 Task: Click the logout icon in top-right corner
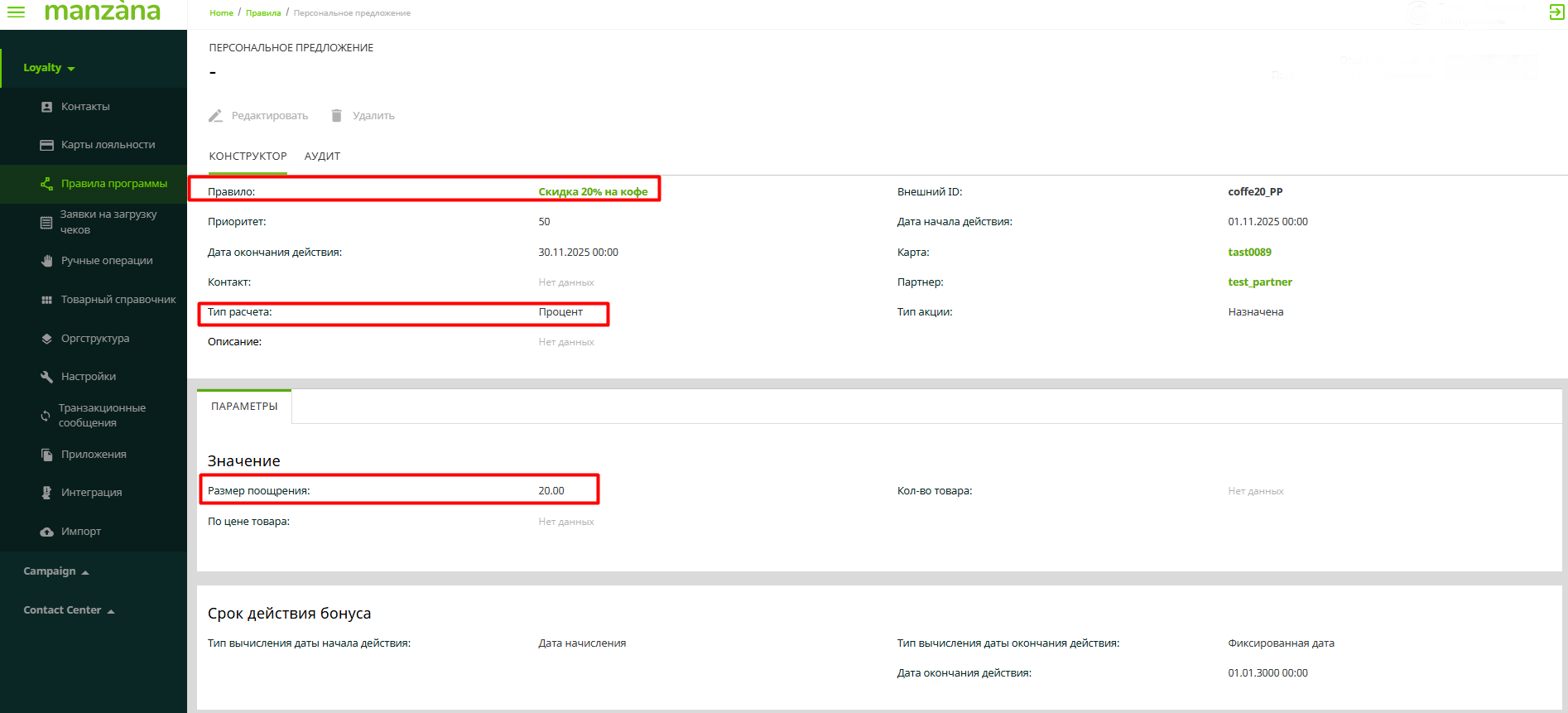pyautogui.click(x=1556, y=12)
